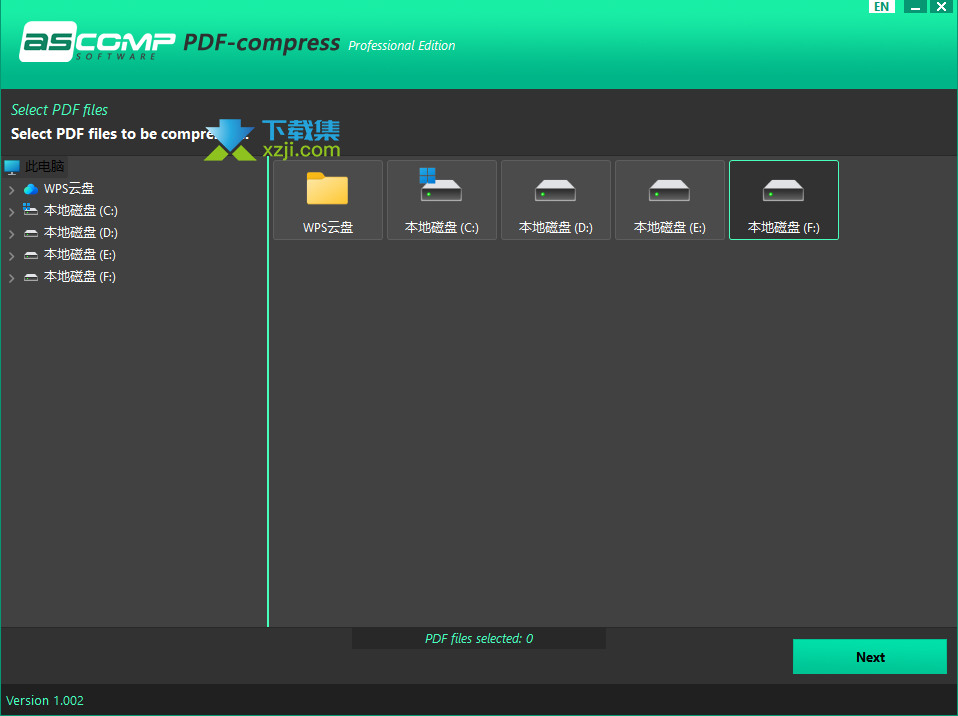Expand the 本地磁盘 (F:) tree node
This screenshot has height=716, width=958.
12,278
